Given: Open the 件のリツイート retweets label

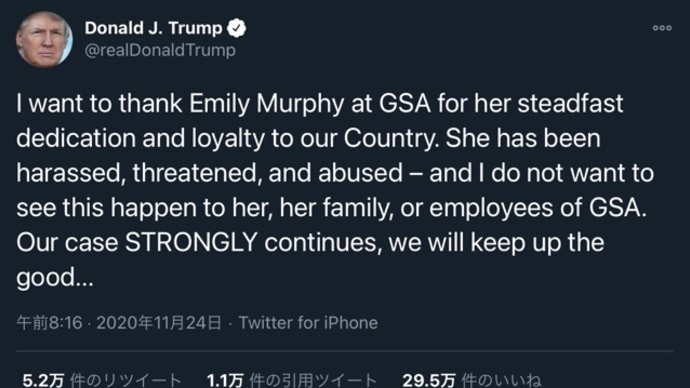Looking at the screenshot, I should 126,380.
